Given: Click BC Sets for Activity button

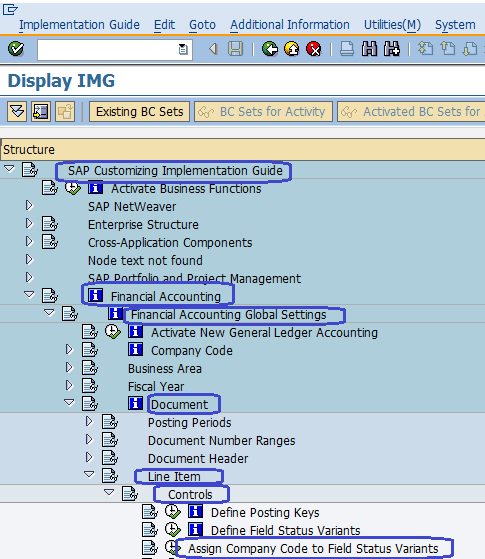Looking at the screenshot, I should click(x=264, y=112).
